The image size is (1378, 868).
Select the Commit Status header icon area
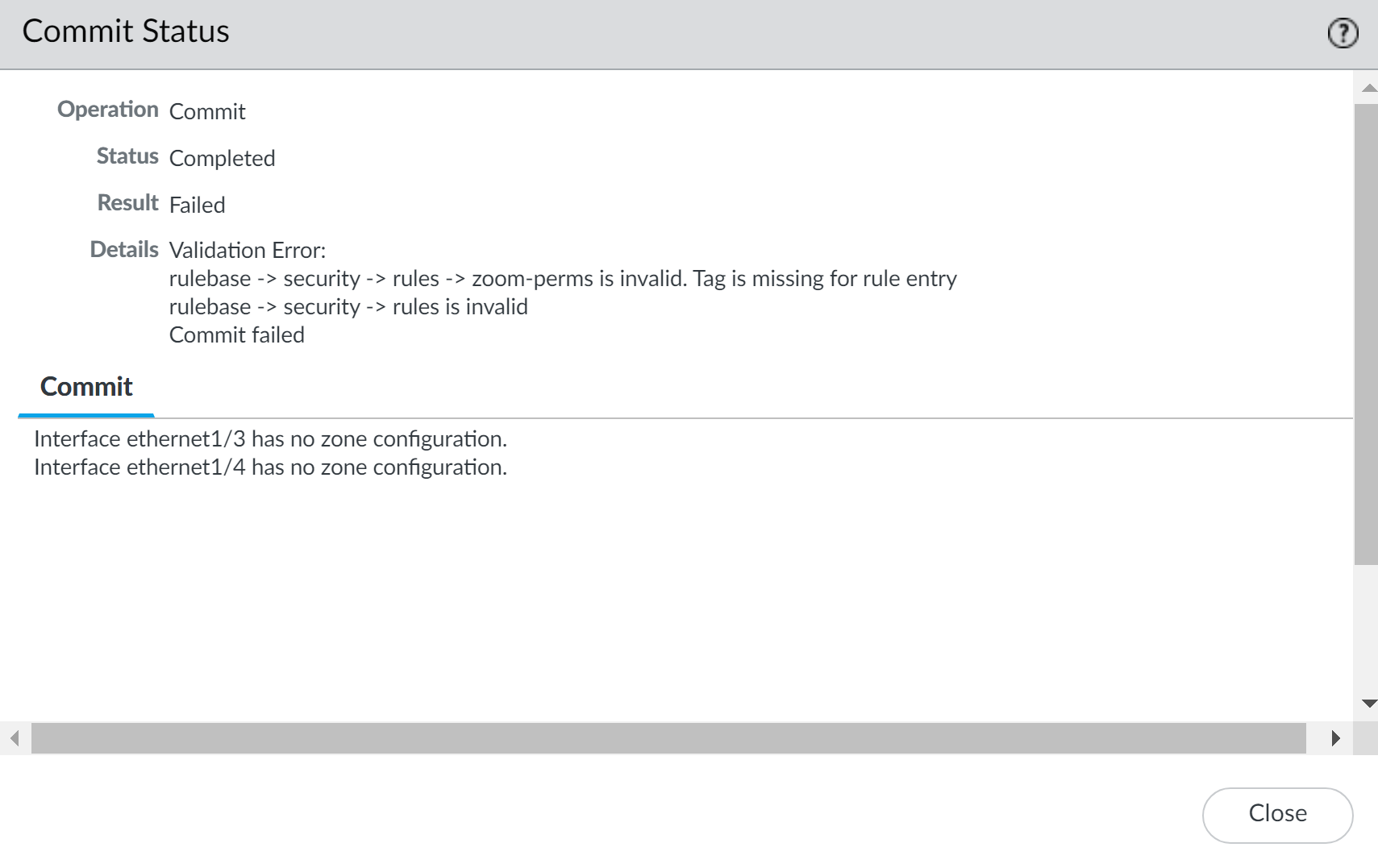pyautogui.click(x=1342, y=32)
